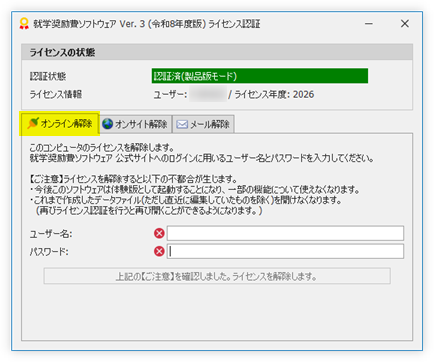Focus the ユーザー名 input field
The height and width of the screenshot is (362, 434).
[285, 233]
